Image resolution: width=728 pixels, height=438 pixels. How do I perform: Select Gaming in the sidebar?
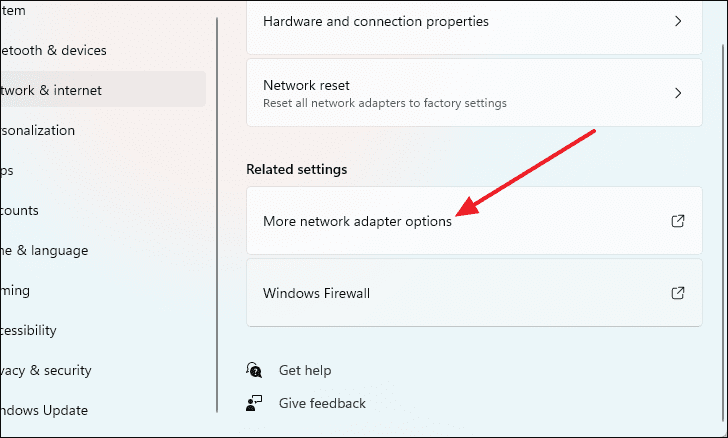click(15, 291)
